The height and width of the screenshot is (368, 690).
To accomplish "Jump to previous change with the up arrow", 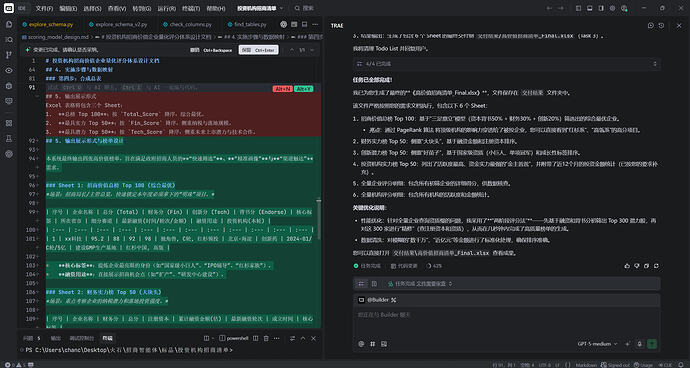I will tap(292, 50).
